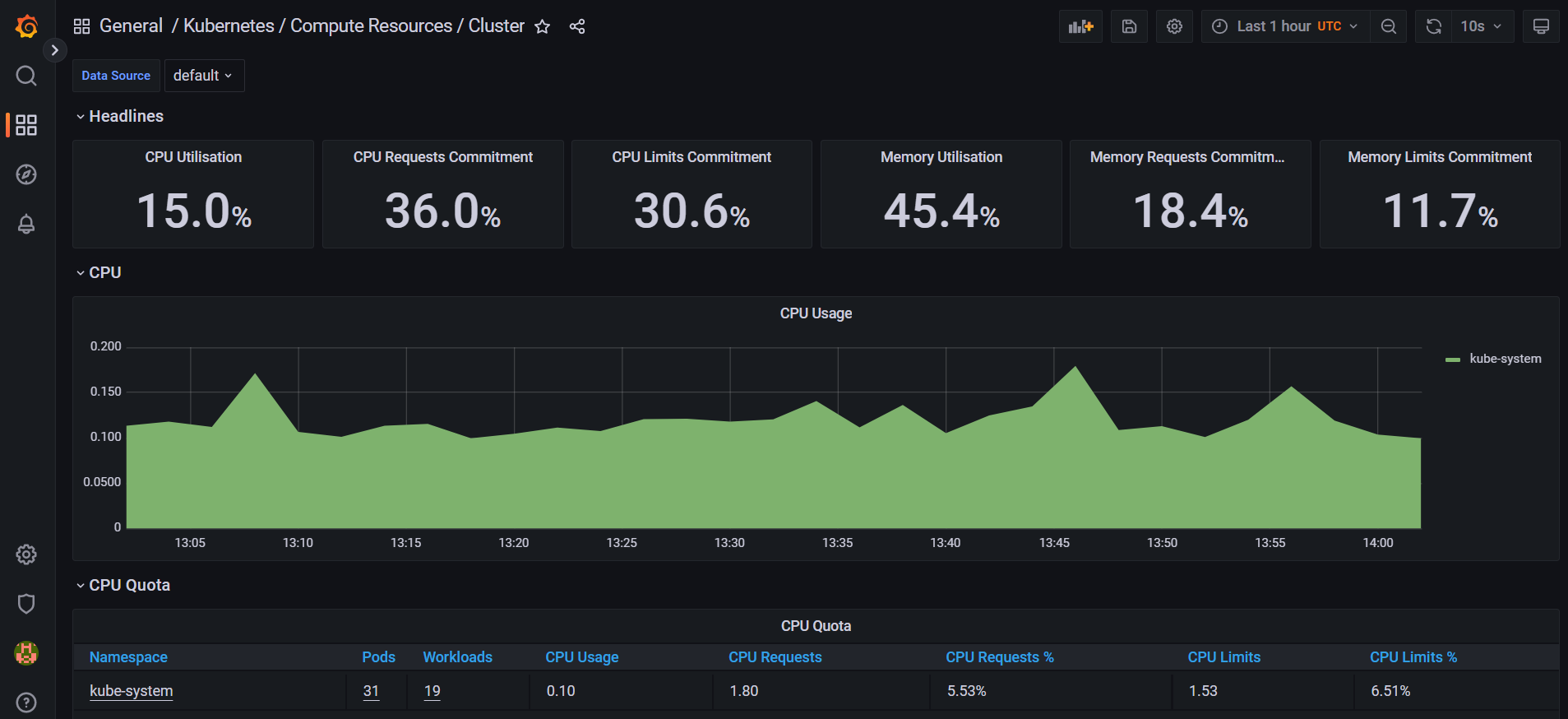Share dashboard using the share icon
Viewport: 1568px width, 719px height.
[577, 26]
